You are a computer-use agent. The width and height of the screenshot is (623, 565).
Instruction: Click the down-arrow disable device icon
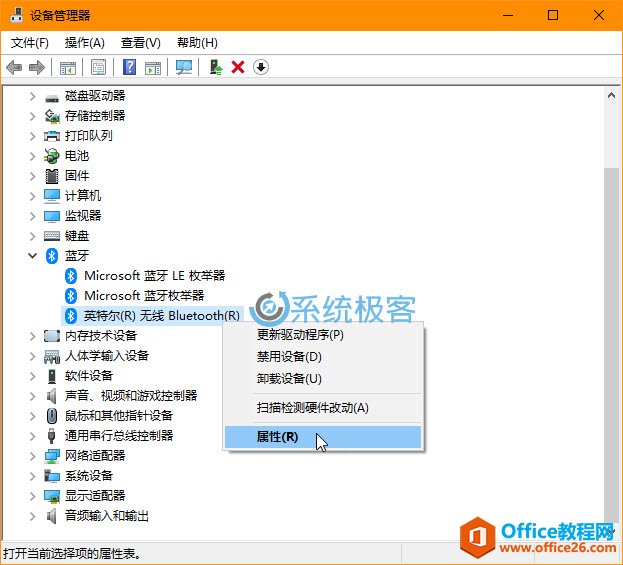pos(261,67)
